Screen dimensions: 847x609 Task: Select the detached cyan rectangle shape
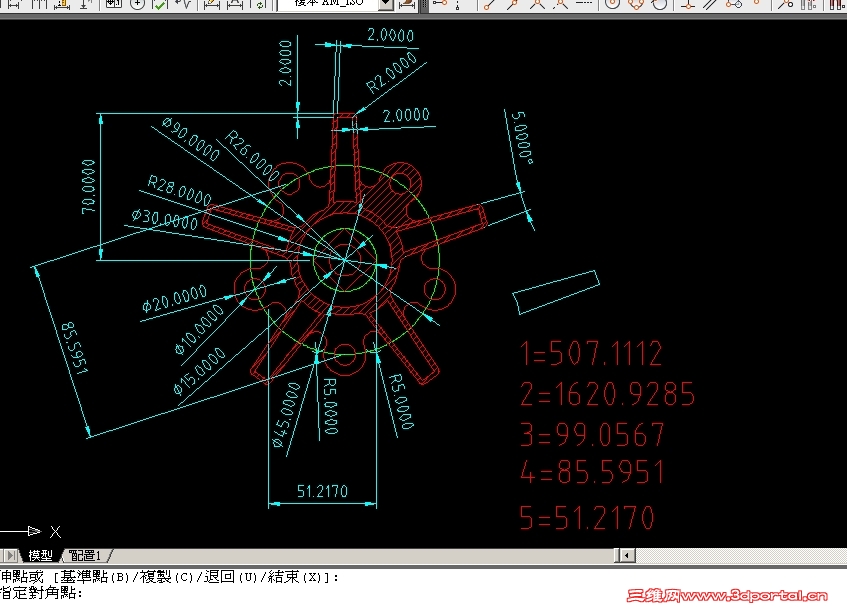pyautogui.click(x=556, y=292)
